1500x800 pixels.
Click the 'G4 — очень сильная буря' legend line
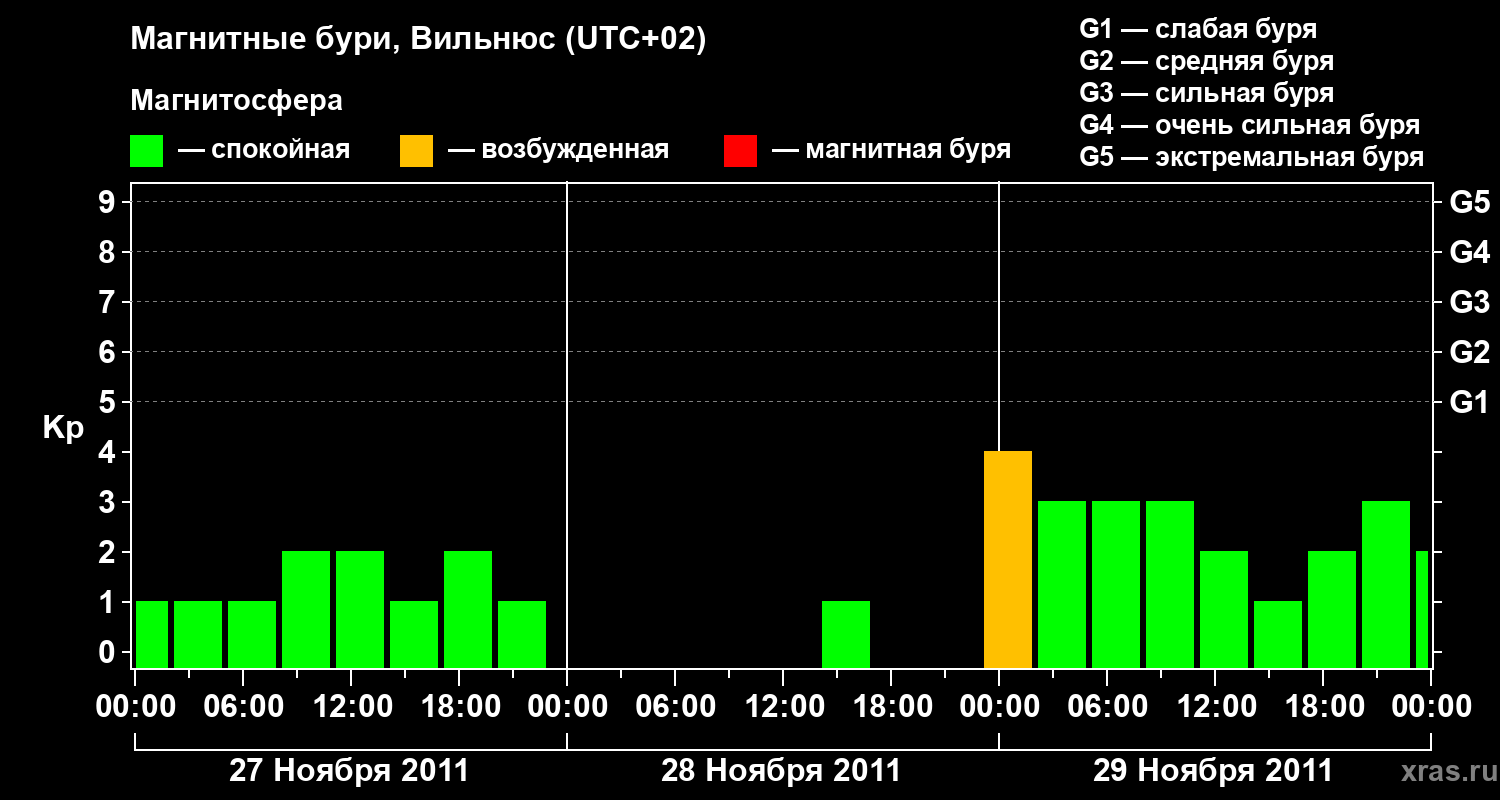pos(1250,125)
